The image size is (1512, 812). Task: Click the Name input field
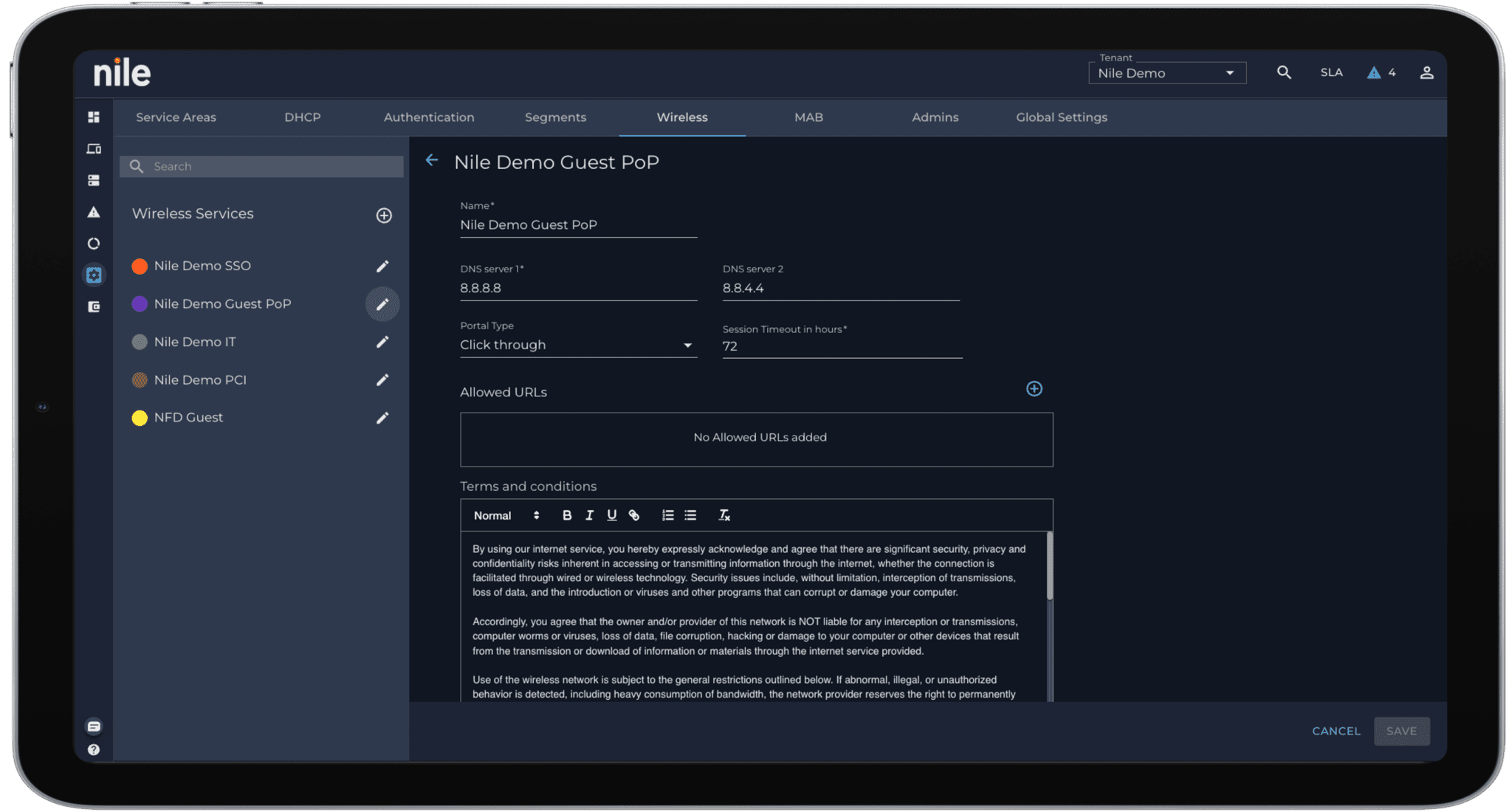(578, 225)
